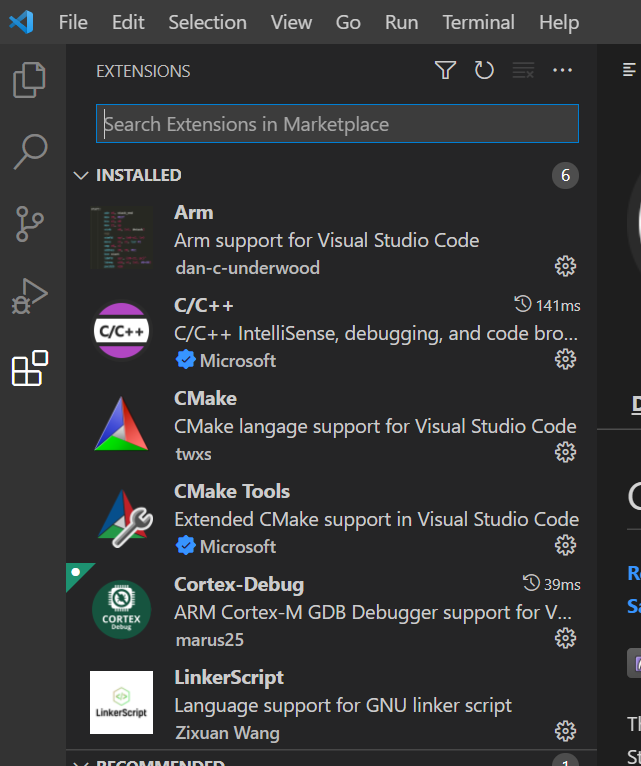Open the Source Control view
Viewport: 641px width, 766px height.
tap(30, 224)
